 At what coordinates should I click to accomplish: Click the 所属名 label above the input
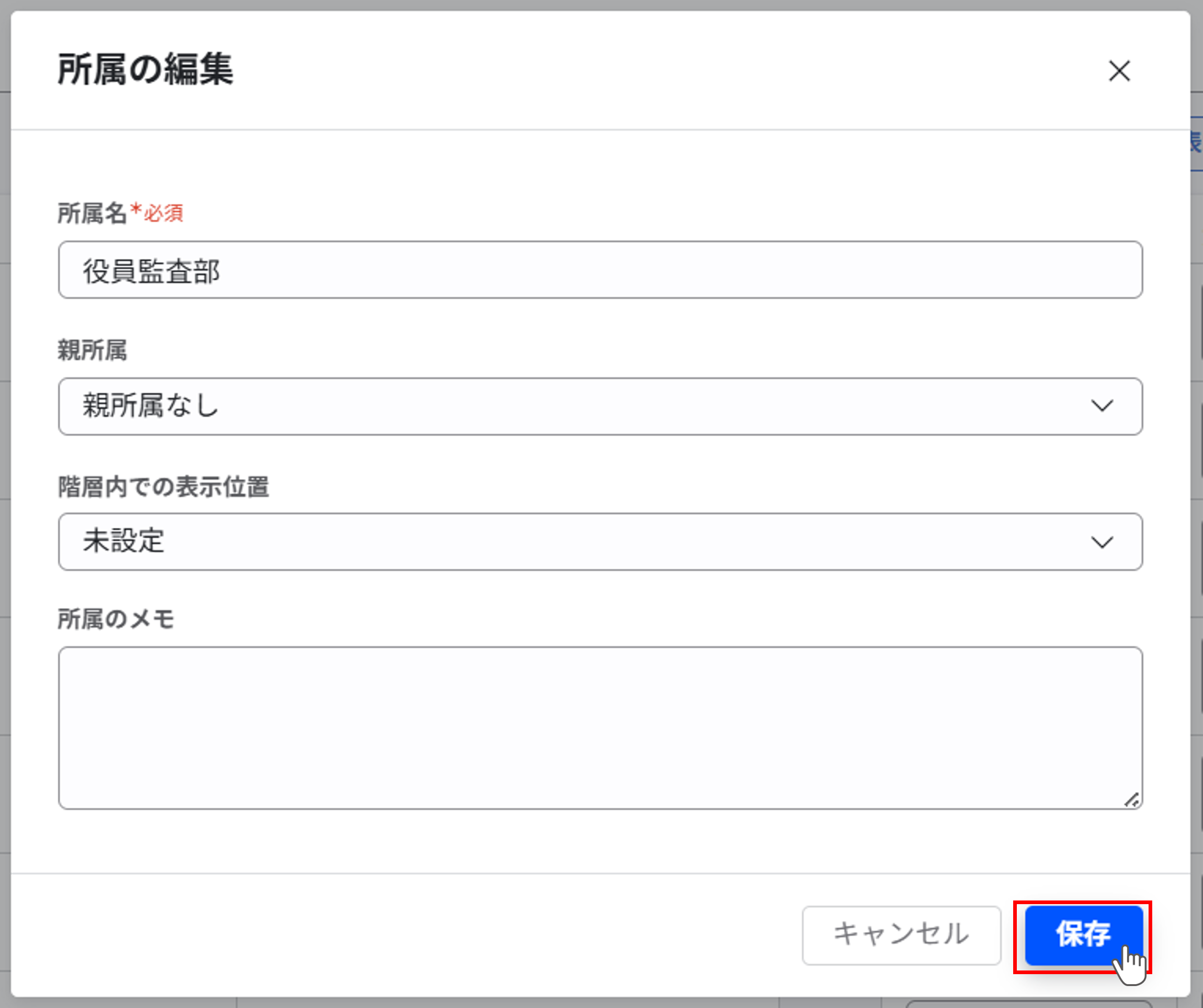point(93,214)
